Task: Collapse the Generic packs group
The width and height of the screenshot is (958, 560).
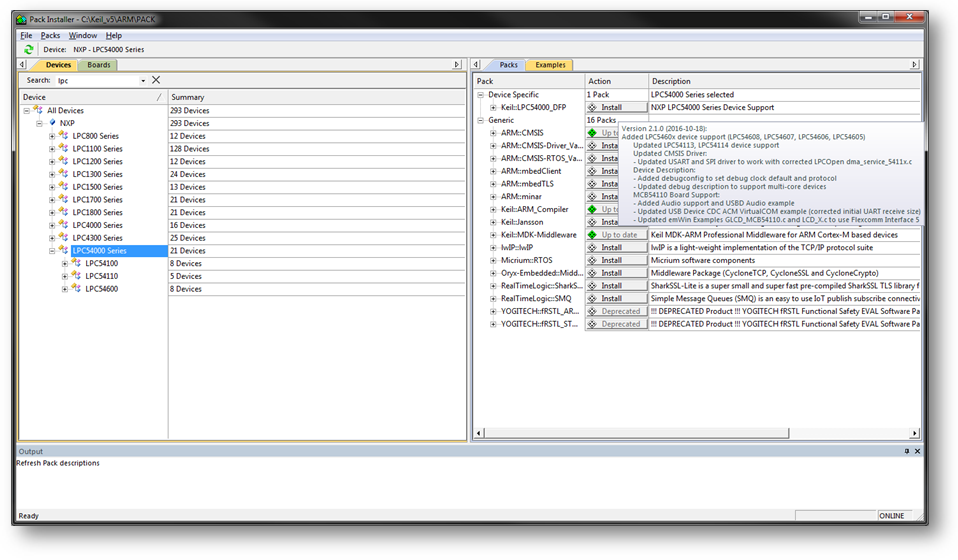Action: [x=481, y=120]
